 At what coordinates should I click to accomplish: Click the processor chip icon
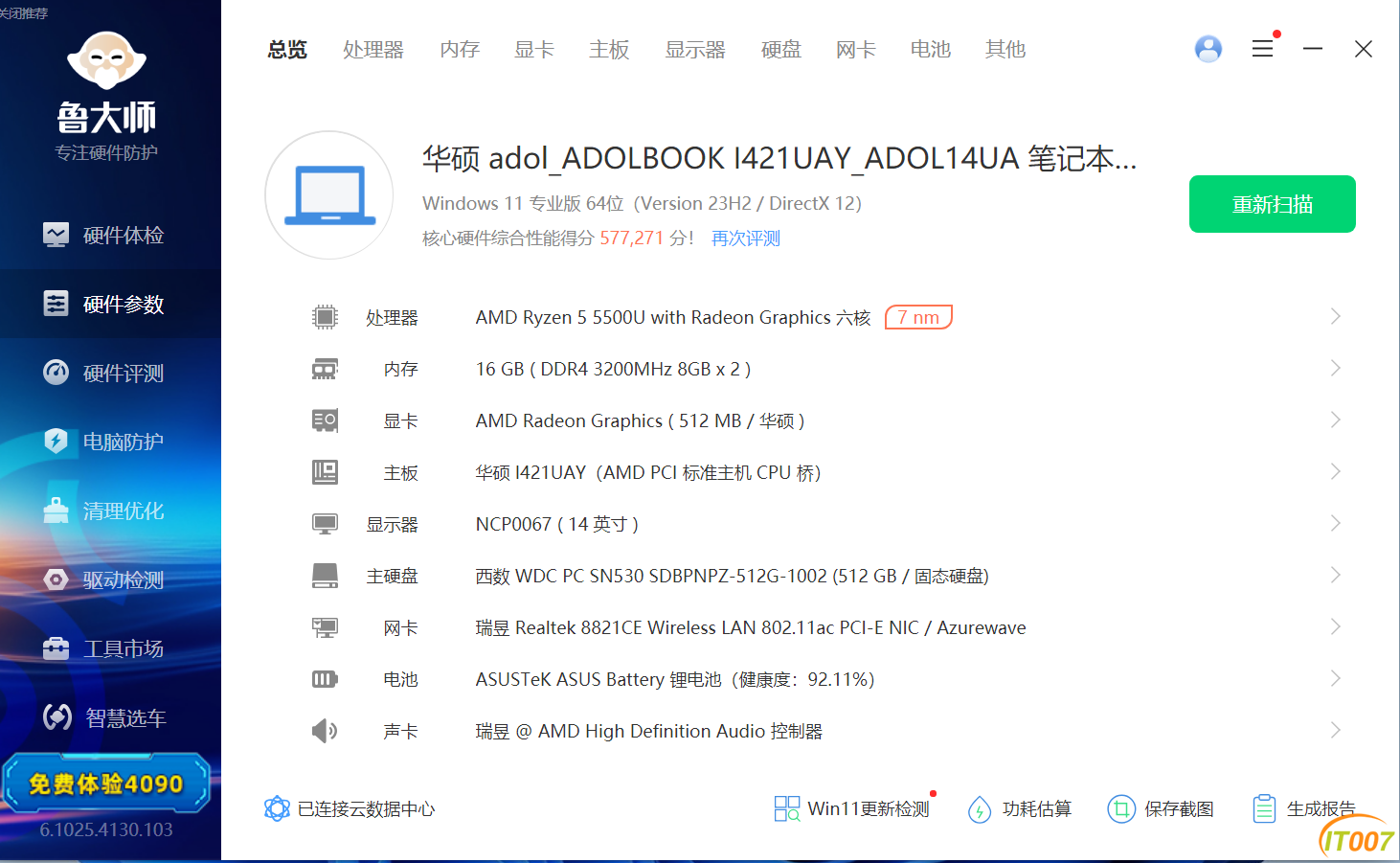[326, 317]
